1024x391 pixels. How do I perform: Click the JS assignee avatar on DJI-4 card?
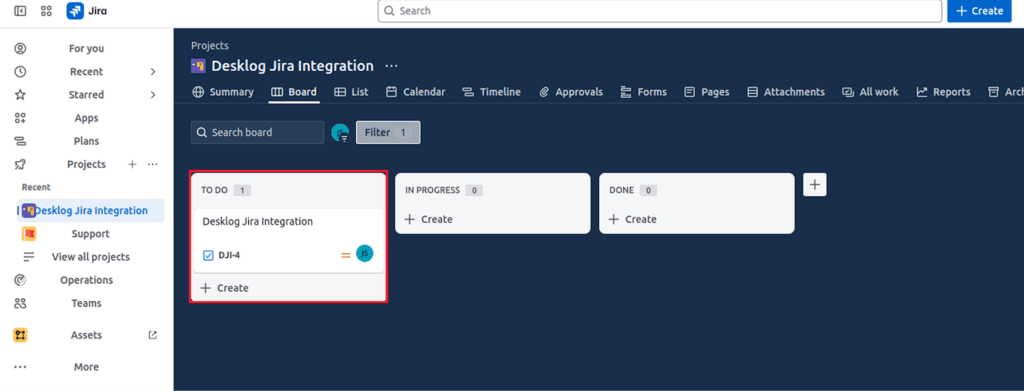pos(364,254)
